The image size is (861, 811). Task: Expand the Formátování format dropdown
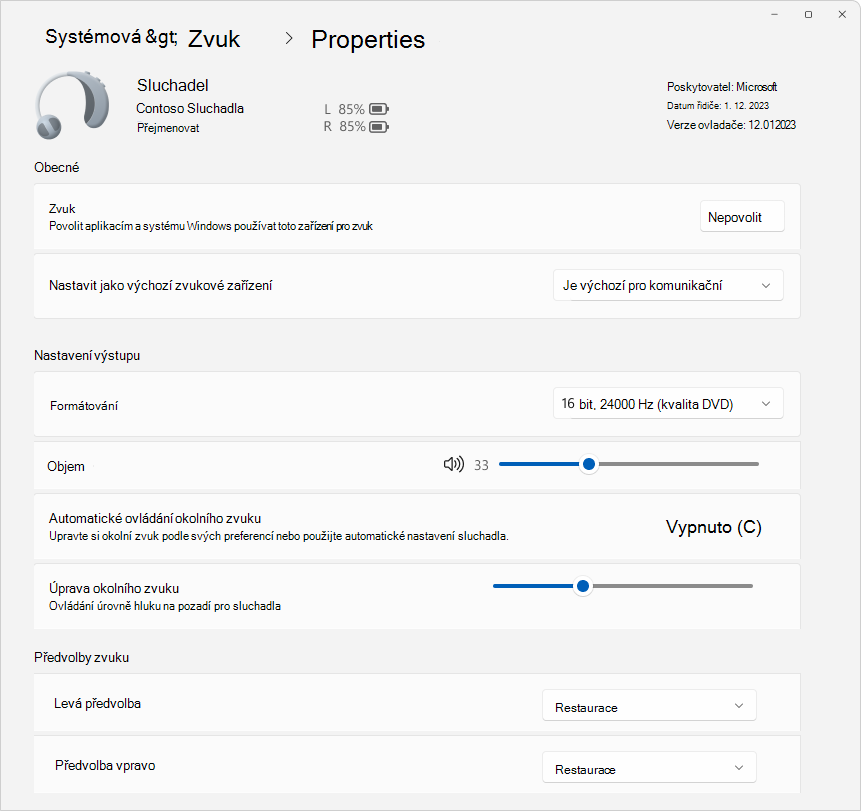[668, 404]
